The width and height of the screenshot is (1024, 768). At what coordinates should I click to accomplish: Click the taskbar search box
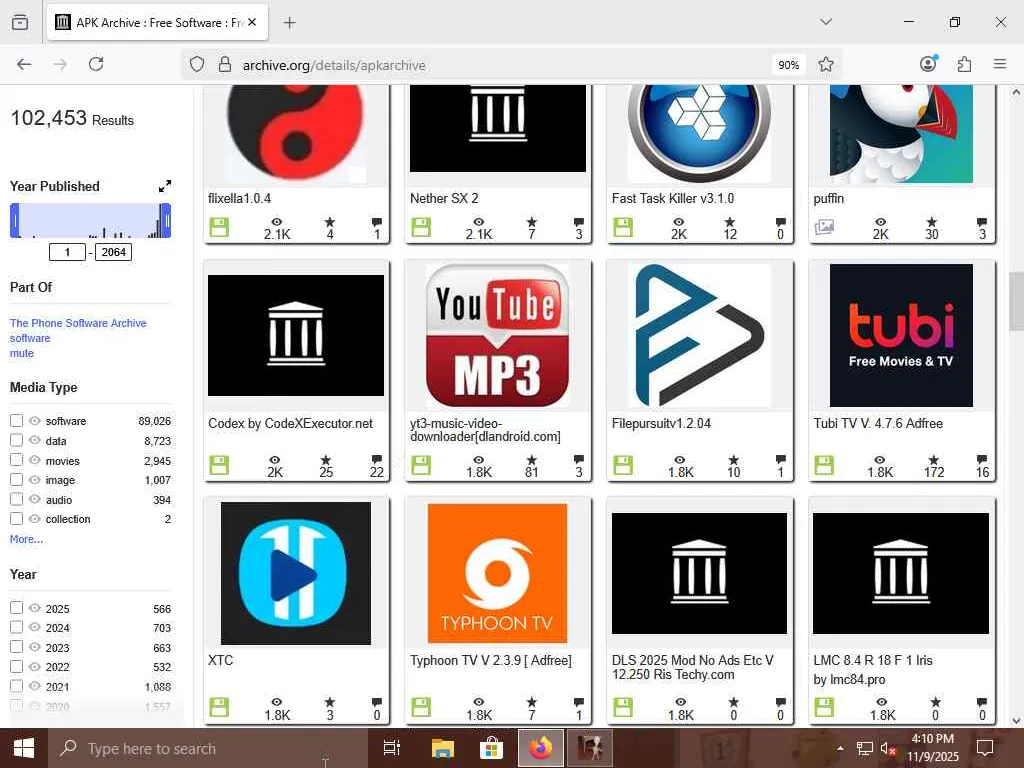pos(208,748)
